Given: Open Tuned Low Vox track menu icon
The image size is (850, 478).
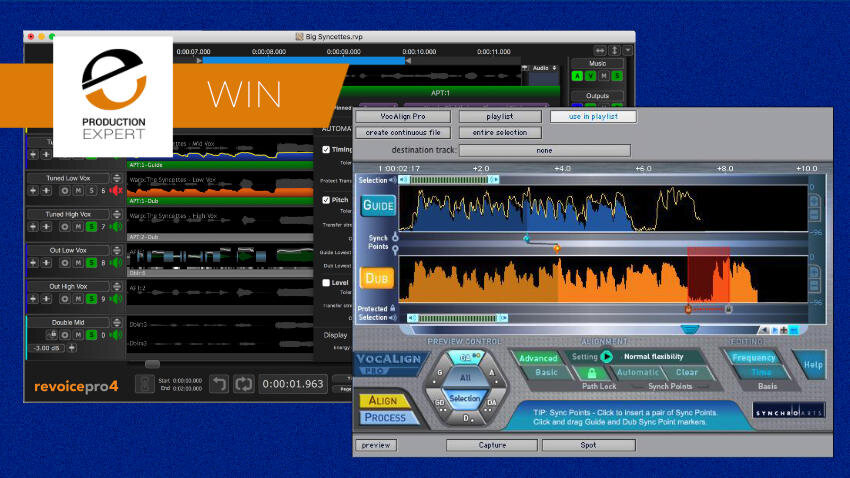Looking at the screenshot, I should point(117,178).
